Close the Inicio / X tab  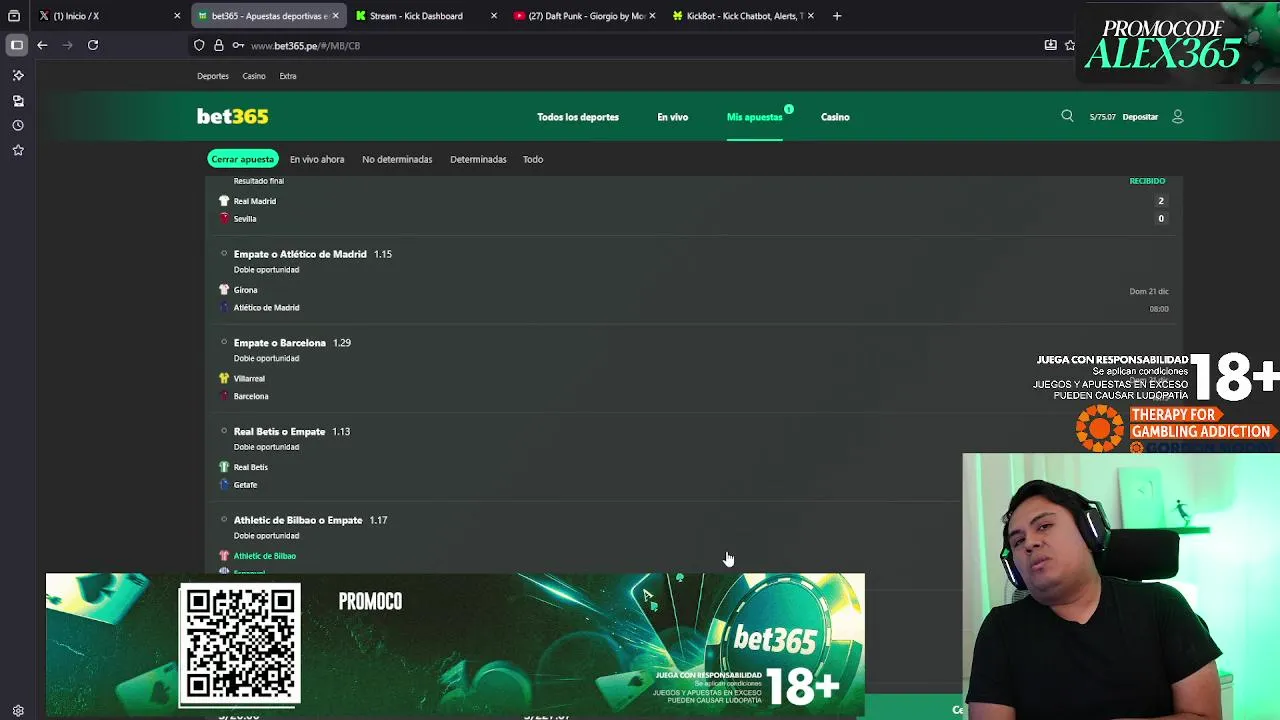tap(178, 16)
